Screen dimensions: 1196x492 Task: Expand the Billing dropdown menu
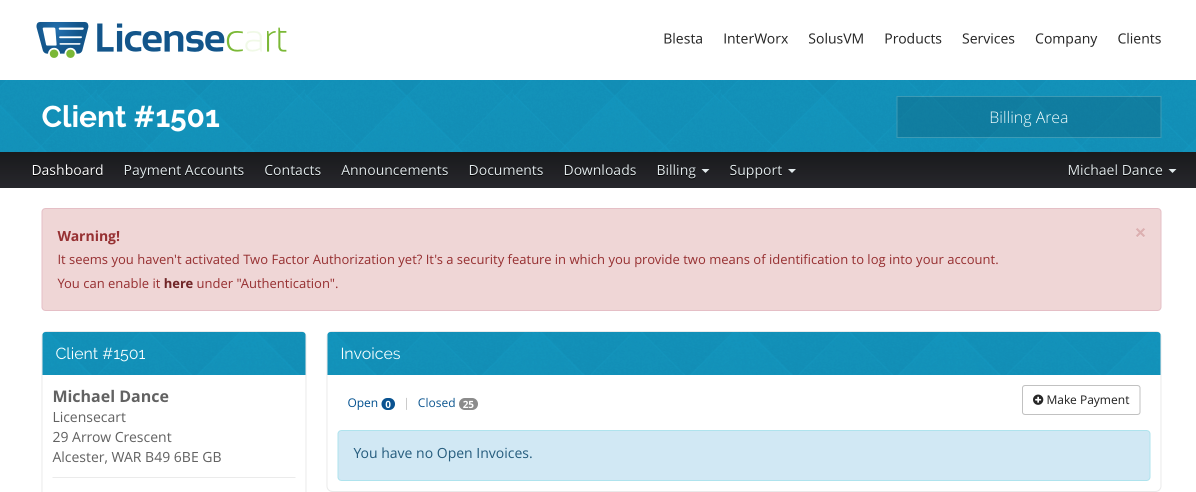pyautogui.click(x=683, y=170)
